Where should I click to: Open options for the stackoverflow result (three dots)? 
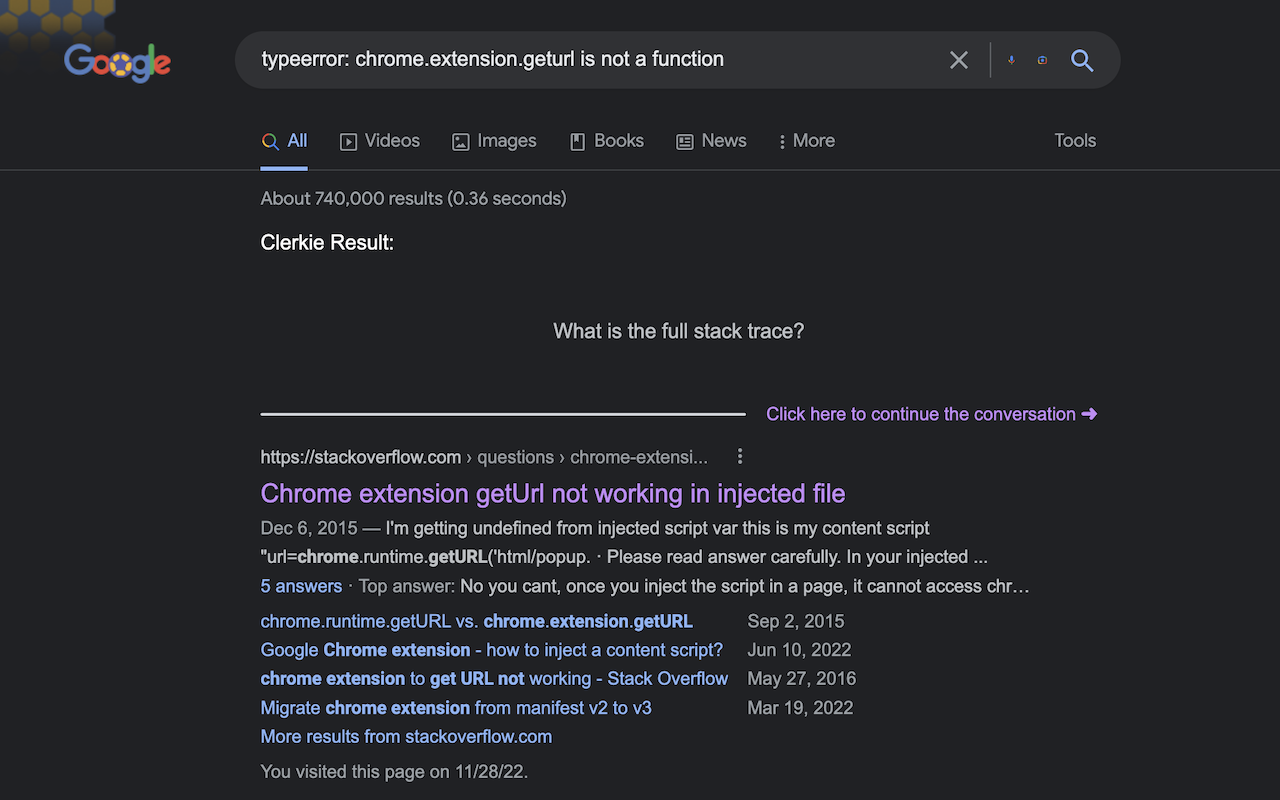click(x=740, y=457)
